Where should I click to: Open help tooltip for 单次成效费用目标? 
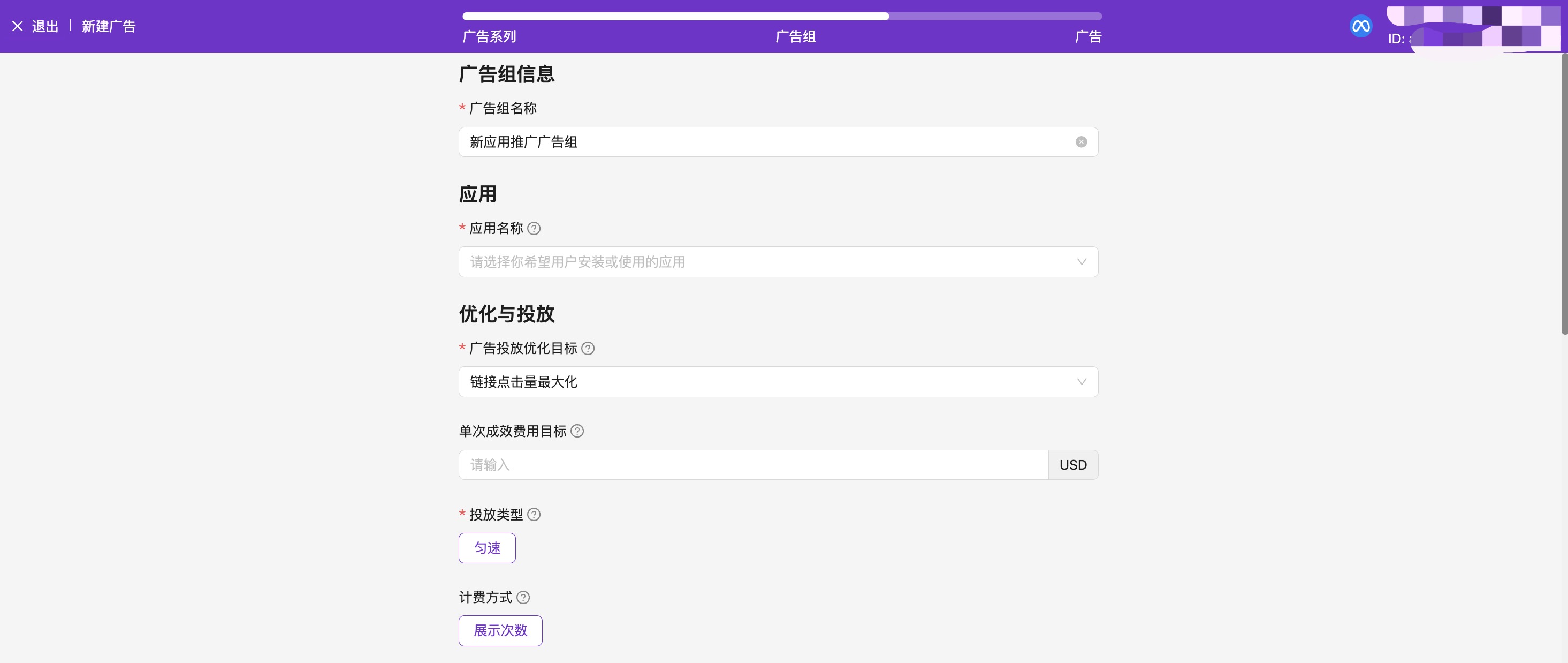tap(577, 432)
